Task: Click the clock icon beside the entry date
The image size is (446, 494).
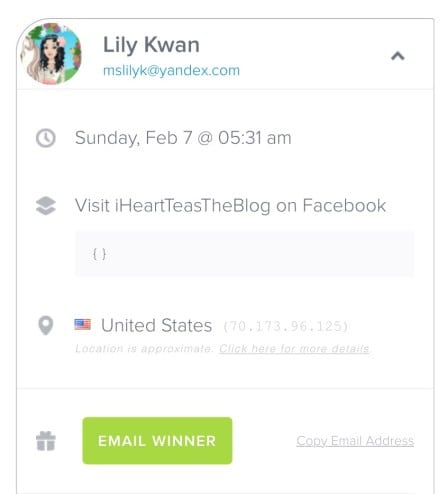Action: [x=46, y=138]
